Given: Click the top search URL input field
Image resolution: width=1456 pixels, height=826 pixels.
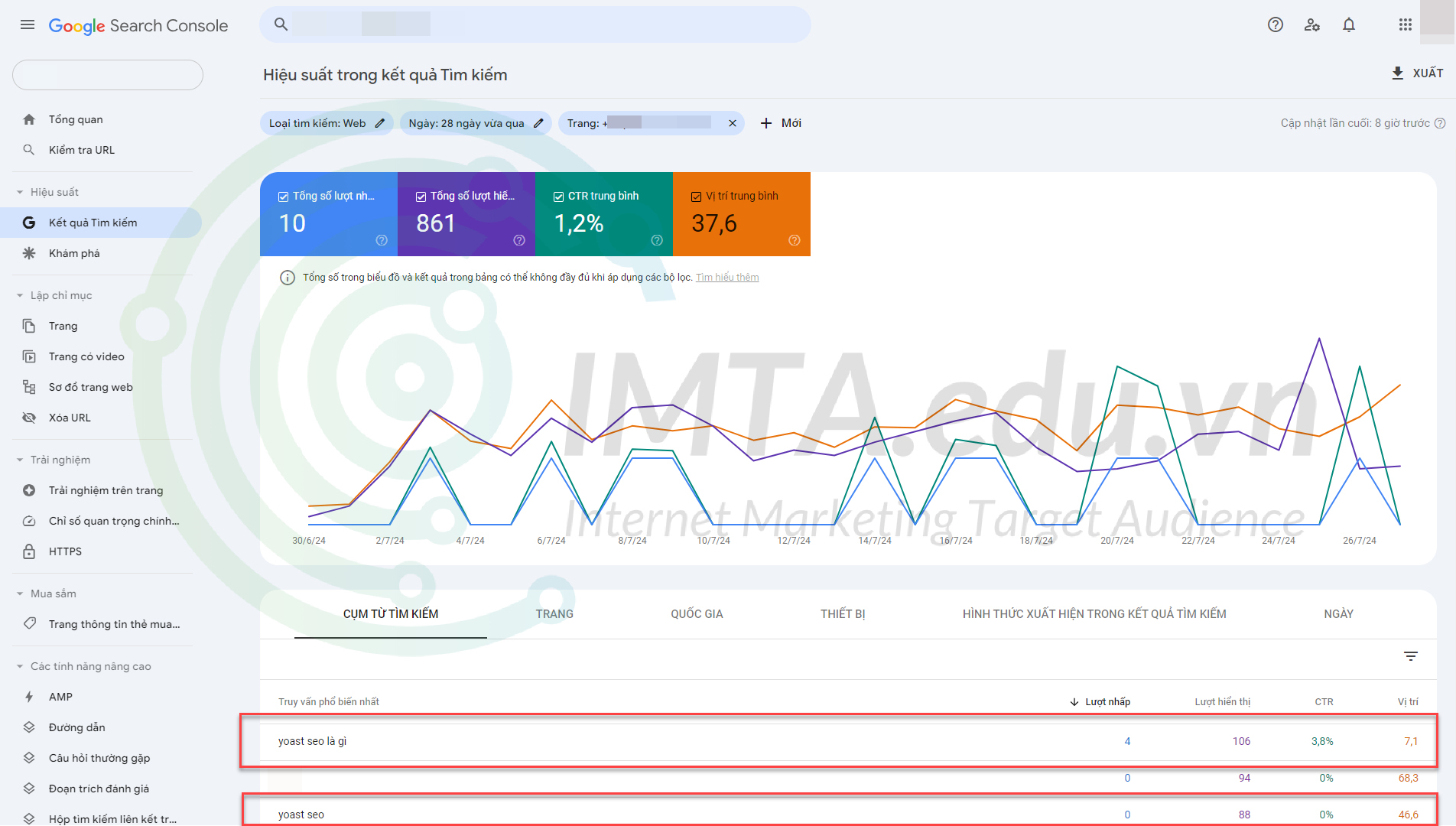Looking at the screenshot, I should click(535, 24).
